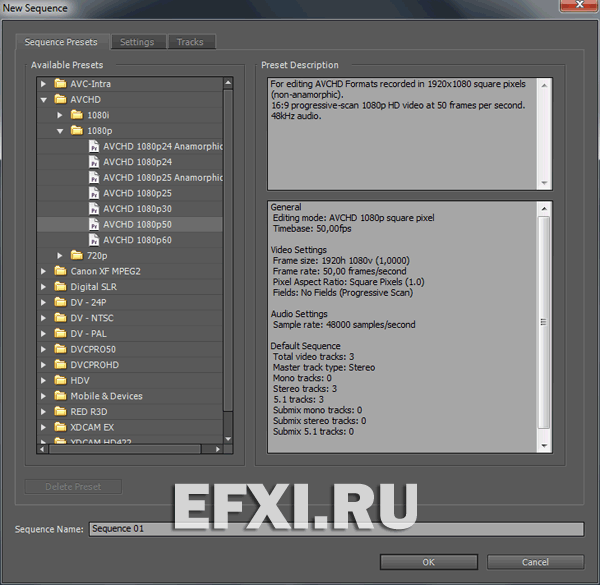Viewport: 600px width, 585px height.
Task: Click the DVCPROHD folder icon
Action: [x=60, y=365]
